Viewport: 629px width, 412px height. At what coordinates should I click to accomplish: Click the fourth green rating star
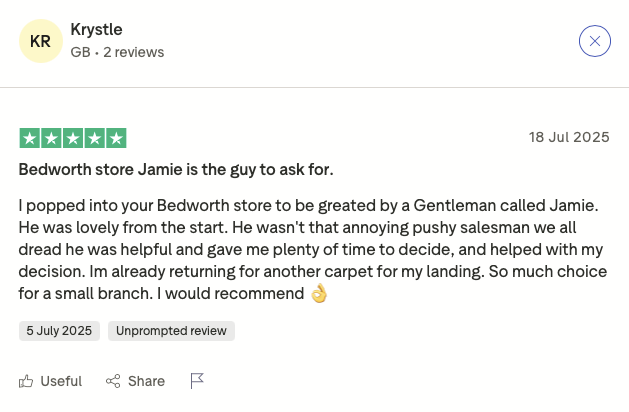[95, 138]
